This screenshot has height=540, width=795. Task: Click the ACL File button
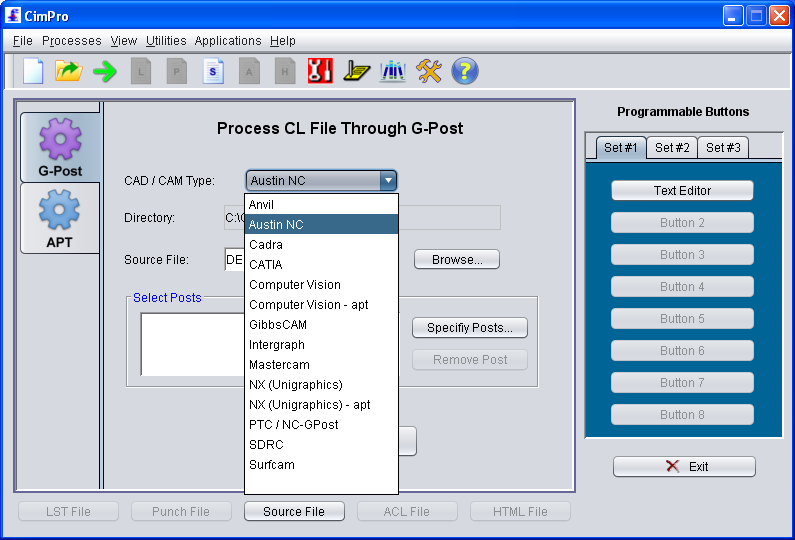407,512
